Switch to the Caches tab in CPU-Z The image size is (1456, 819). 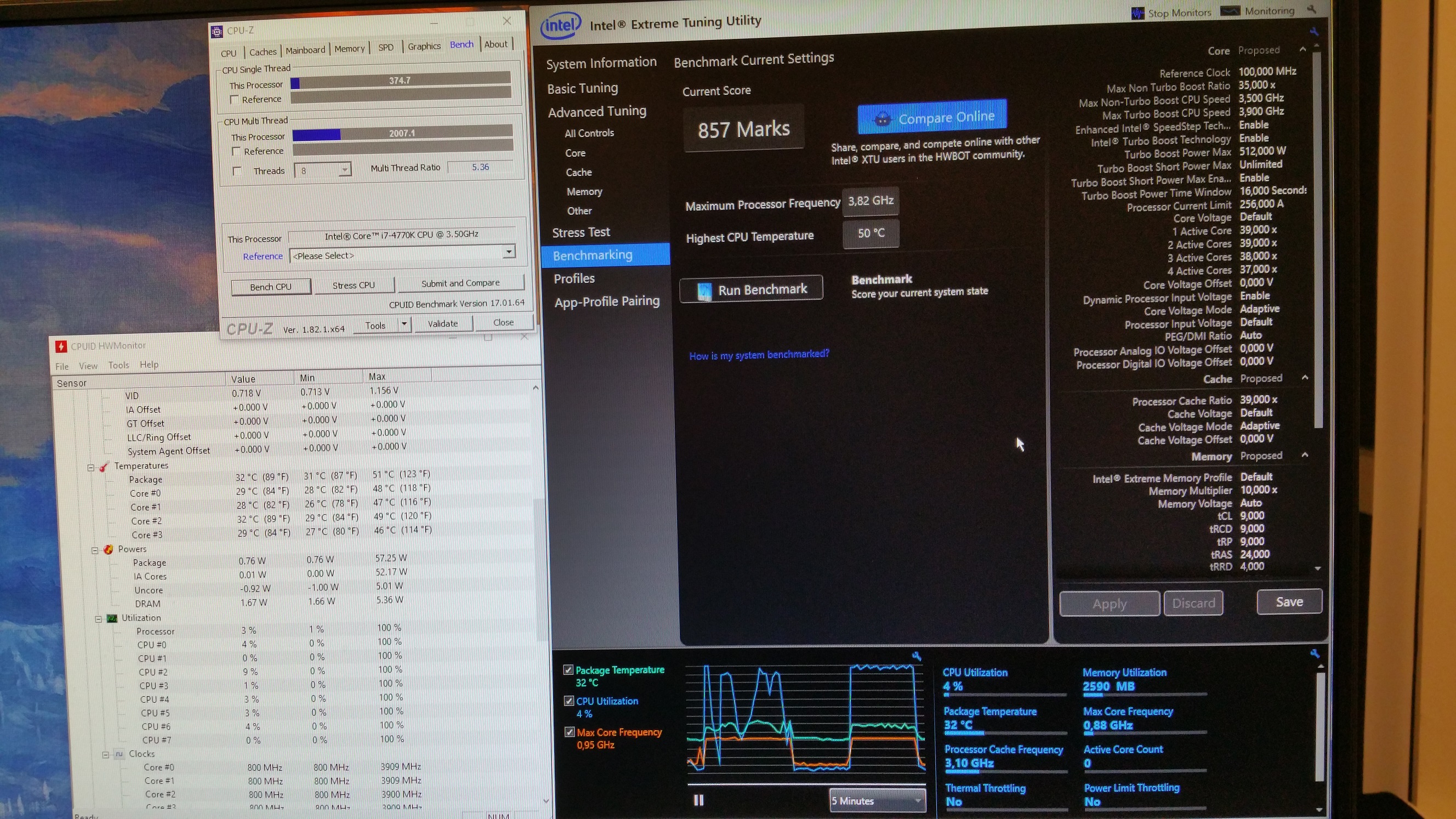263,52
